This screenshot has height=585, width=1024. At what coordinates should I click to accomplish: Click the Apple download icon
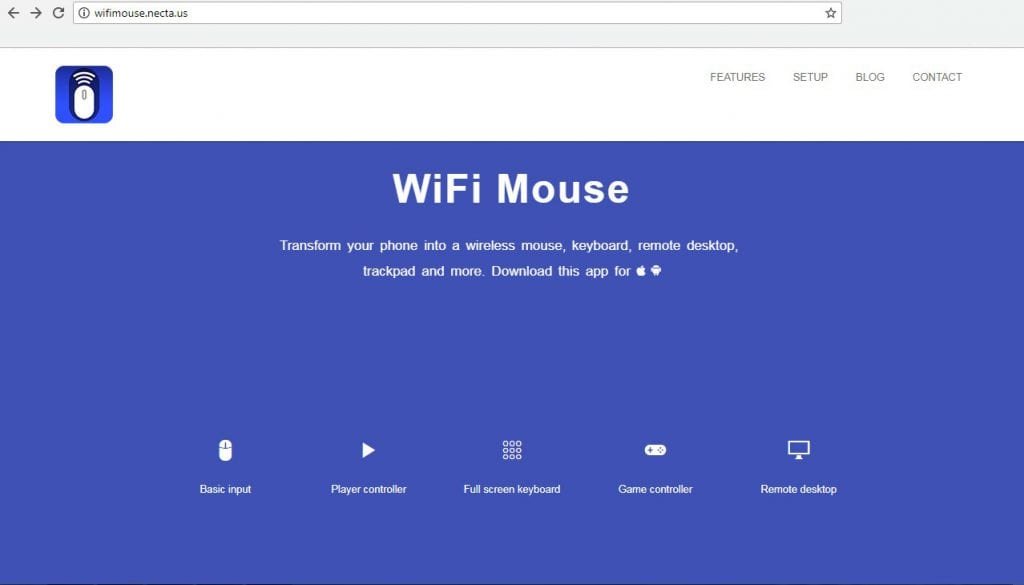coord(641,270)
